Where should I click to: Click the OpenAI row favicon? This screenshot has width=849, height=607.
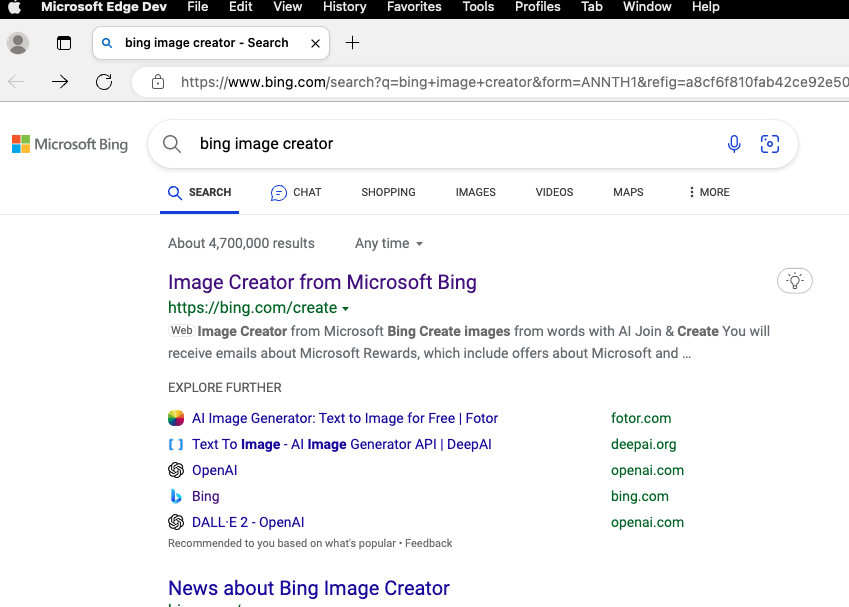point(176,470)
